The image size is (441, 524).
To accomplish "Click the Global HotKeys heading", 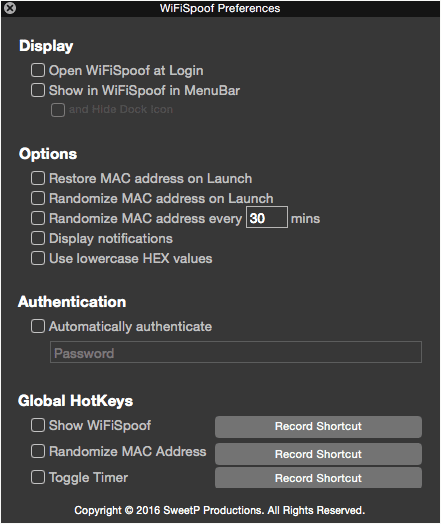I will coord(76,401).
